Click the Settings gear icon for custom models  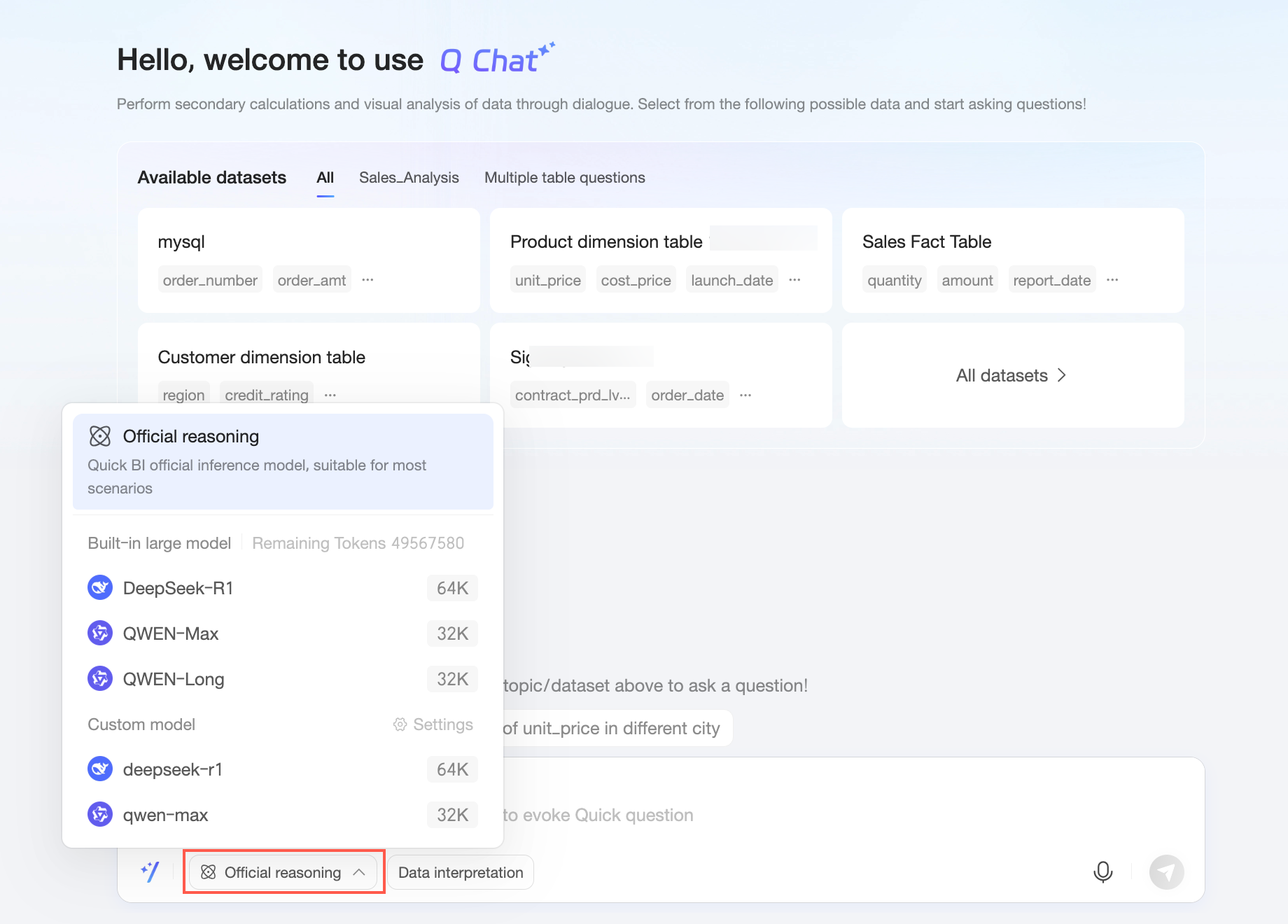(400, 724)
